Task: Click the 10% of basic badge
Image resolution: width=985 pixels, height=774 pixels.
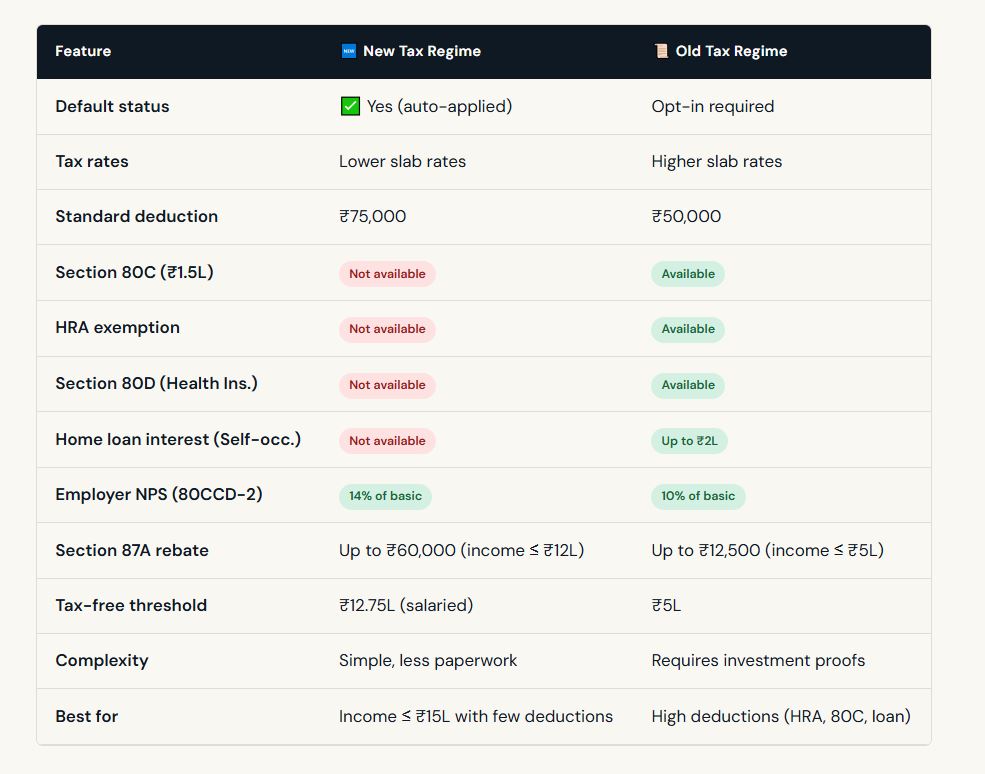Action: pyautogui.click(x=698, y=496)
